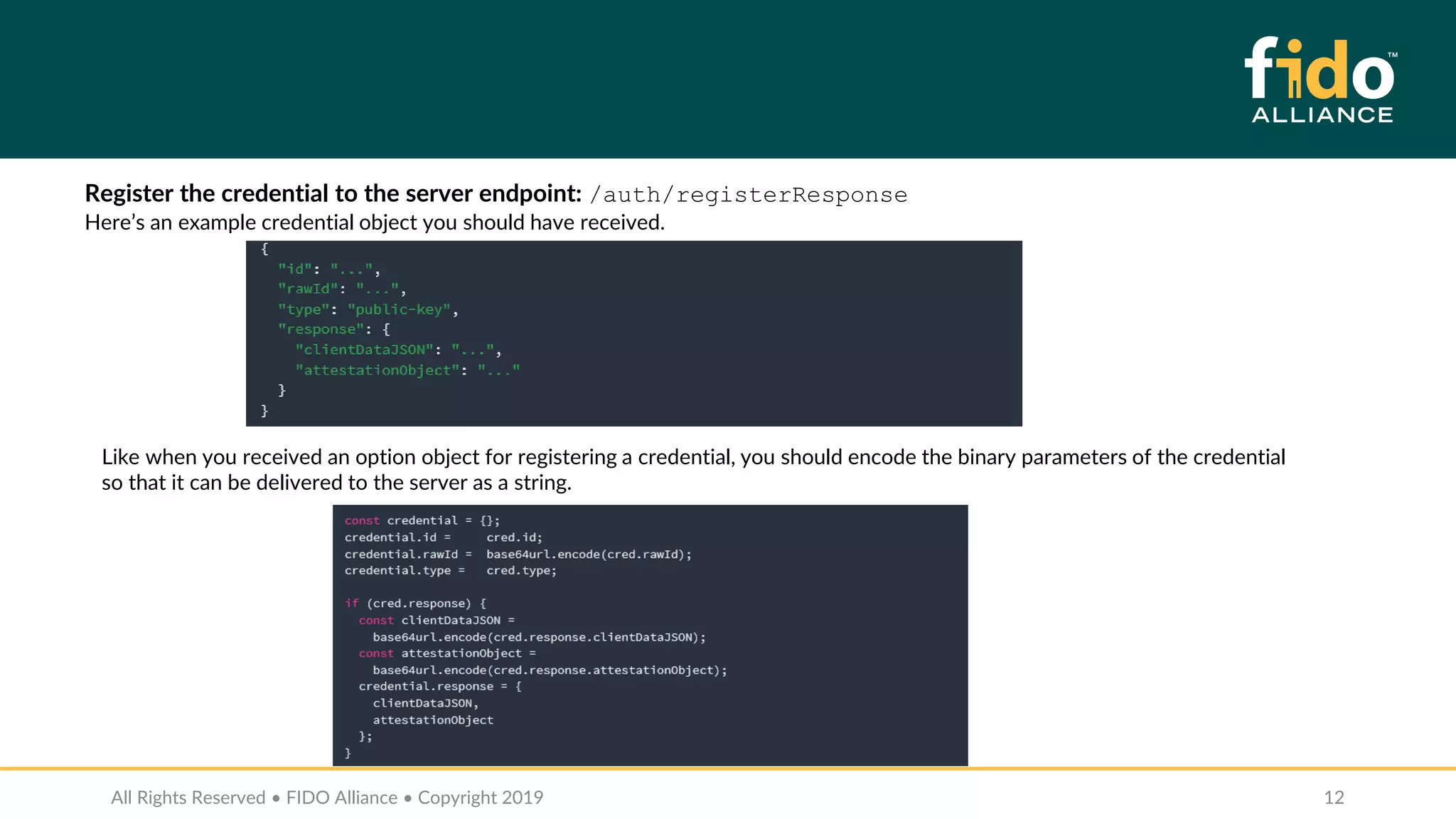1456x819 pixels.
Task: Click the example credential JSON code block
Action: (633, 333)
